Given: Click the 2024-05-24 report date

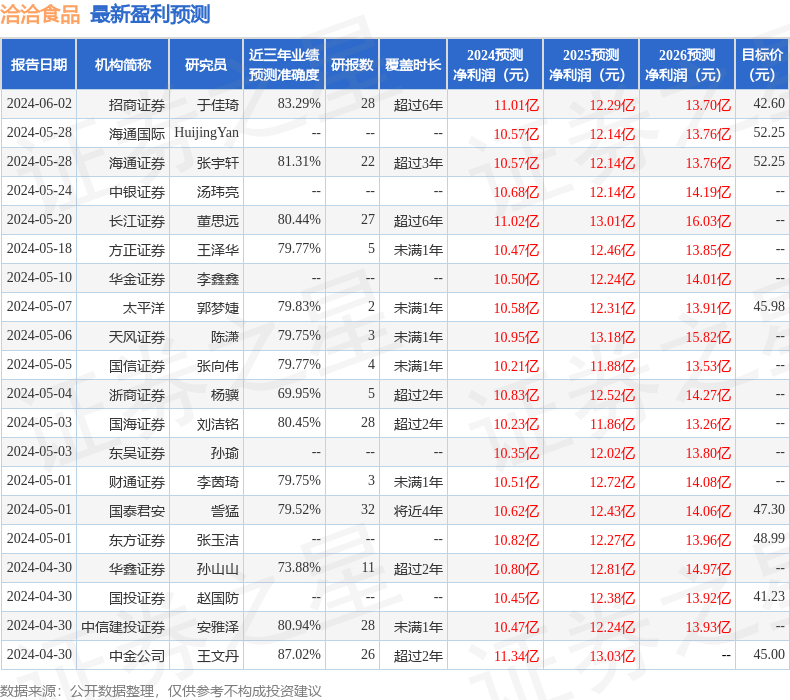Looking at the screenshot, I should click(x=39, y=190).
